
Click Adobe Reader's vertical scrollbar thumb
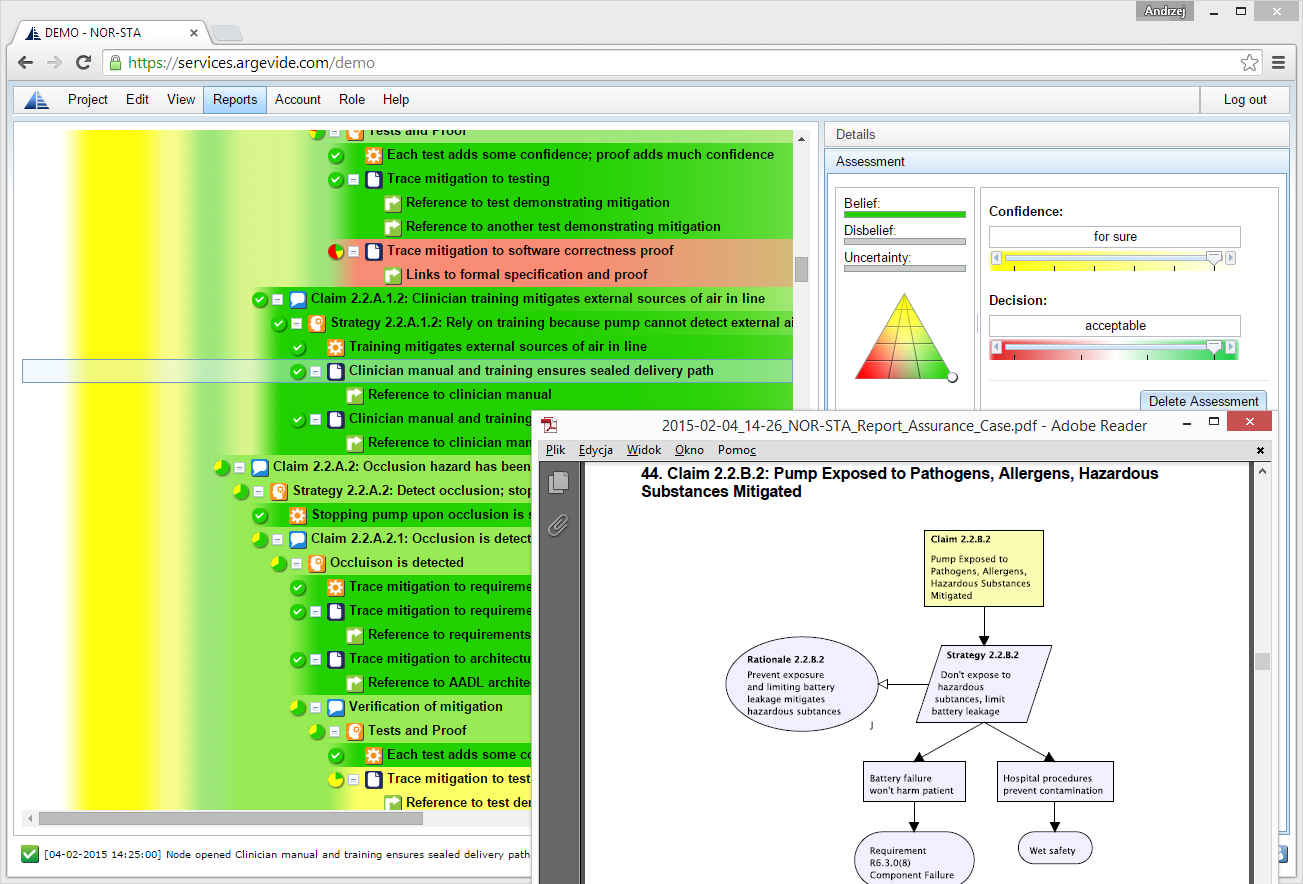pos(1262,661)
